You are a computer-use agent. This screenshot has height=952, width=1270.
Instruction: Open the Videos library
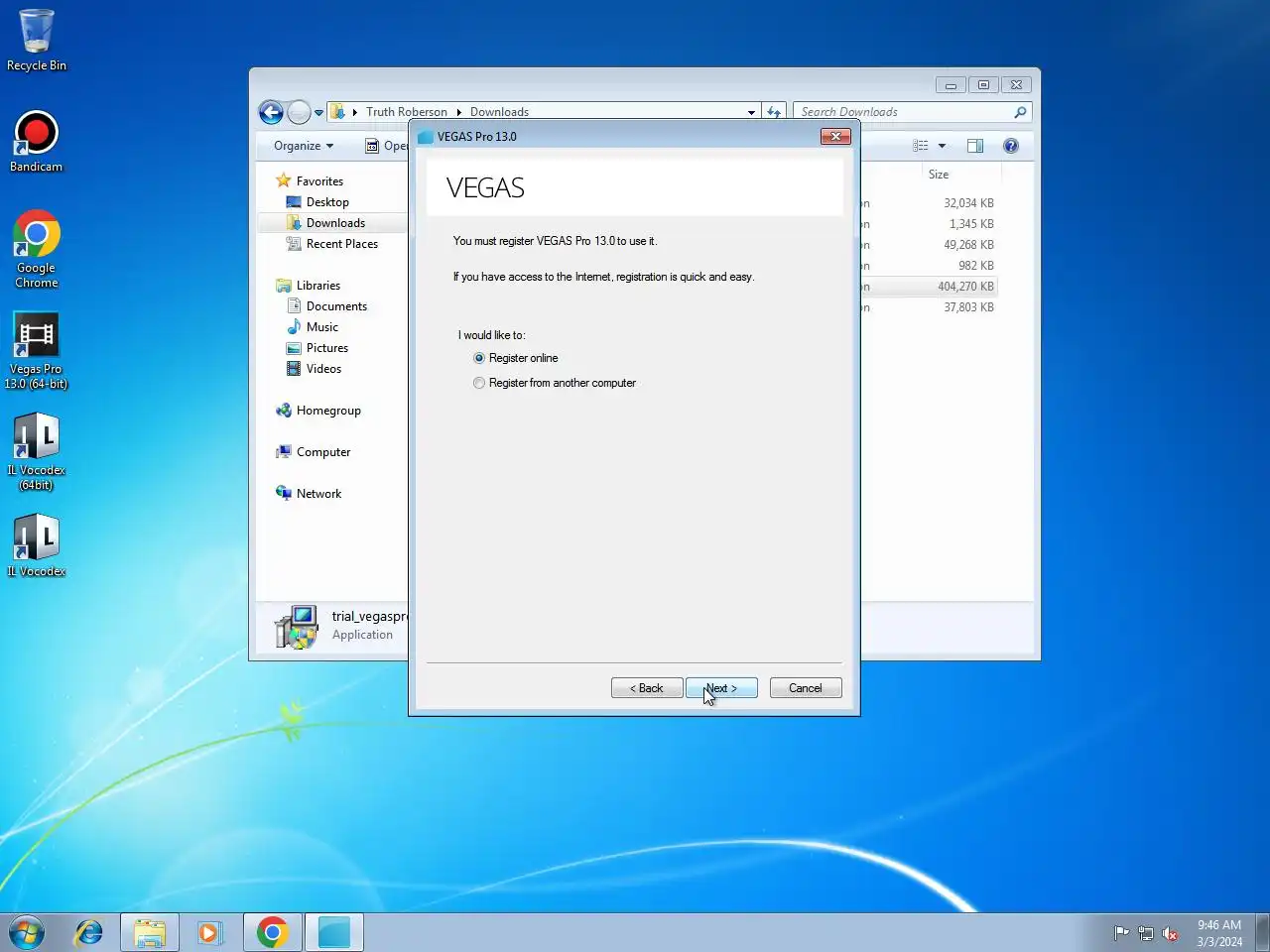point(323,369)
